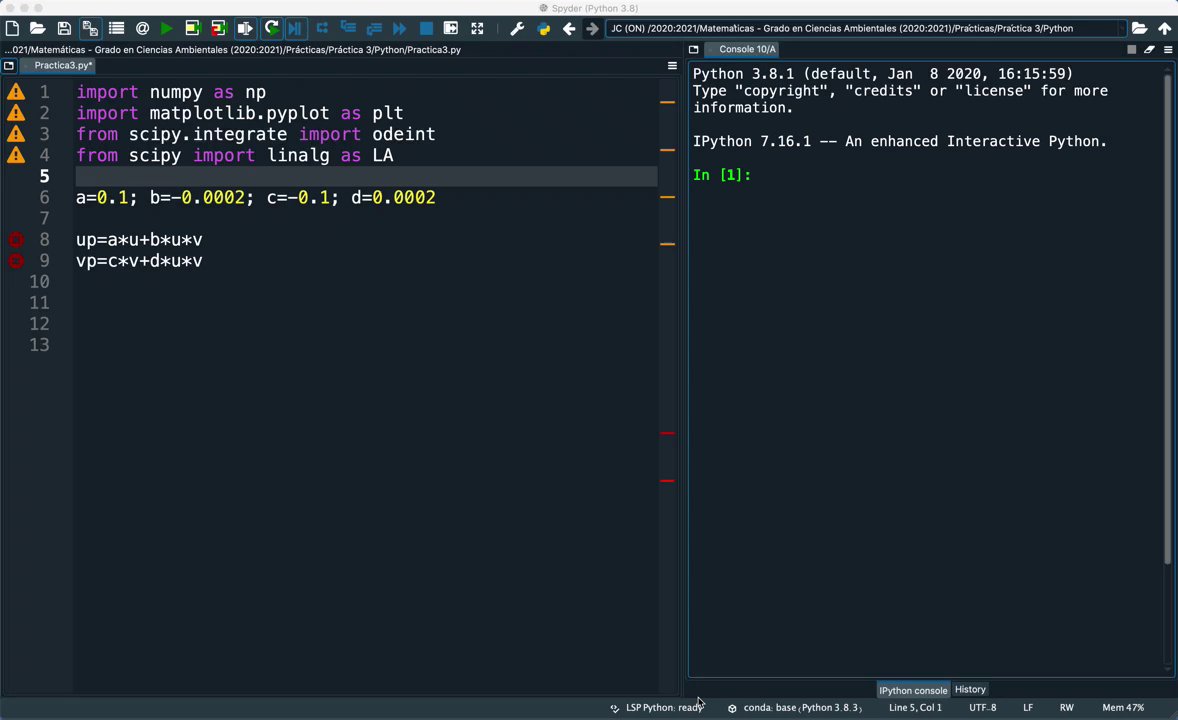This screenshot has width=1178, height=720.
Task: Create a new file with toolbar icon
Action: click(12, 29)
